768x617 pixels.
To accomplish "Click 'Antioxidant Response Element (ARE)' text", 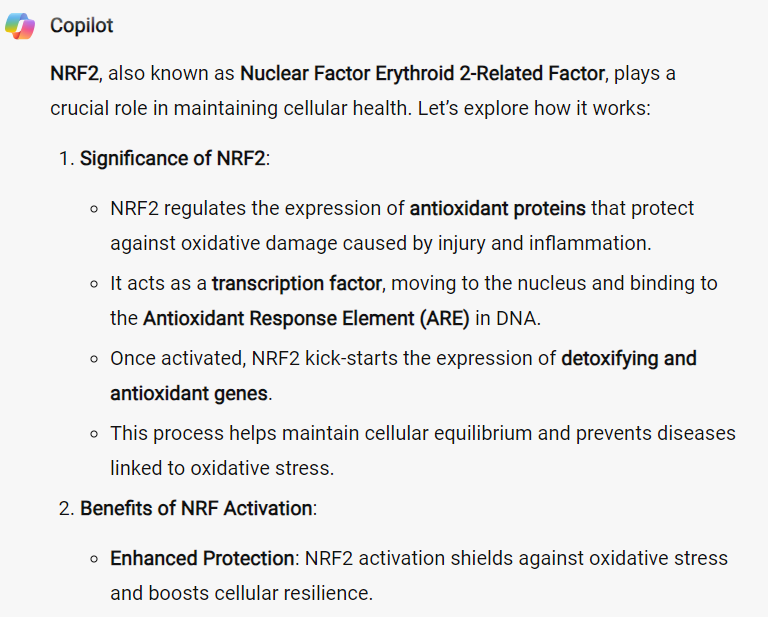I will coord(306,319).
